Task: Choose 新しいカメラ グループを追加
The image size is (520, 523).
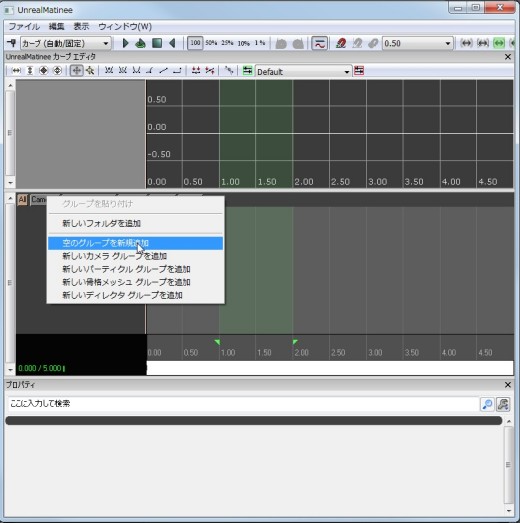Action: pos(135,256)
